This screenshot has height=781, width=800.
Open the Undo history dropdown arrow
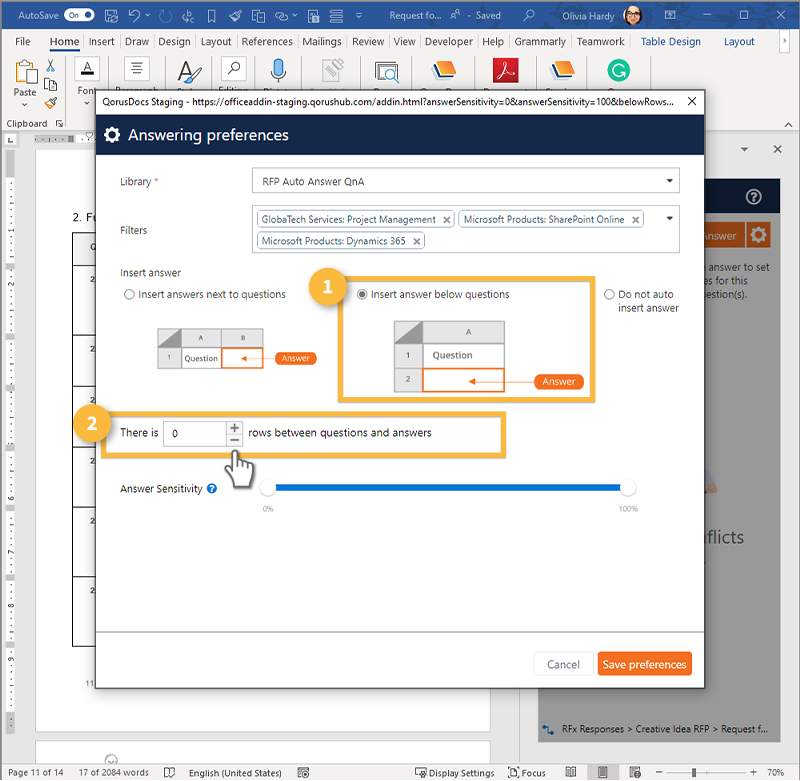pos(148,15)
